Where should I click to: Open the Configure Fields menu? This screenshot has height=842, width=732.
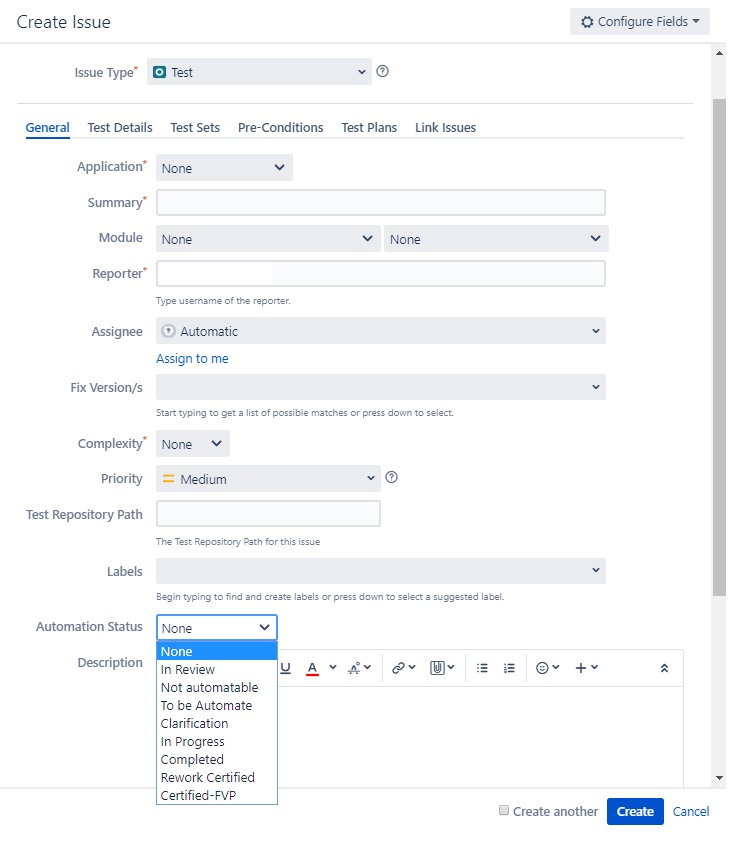639,21
